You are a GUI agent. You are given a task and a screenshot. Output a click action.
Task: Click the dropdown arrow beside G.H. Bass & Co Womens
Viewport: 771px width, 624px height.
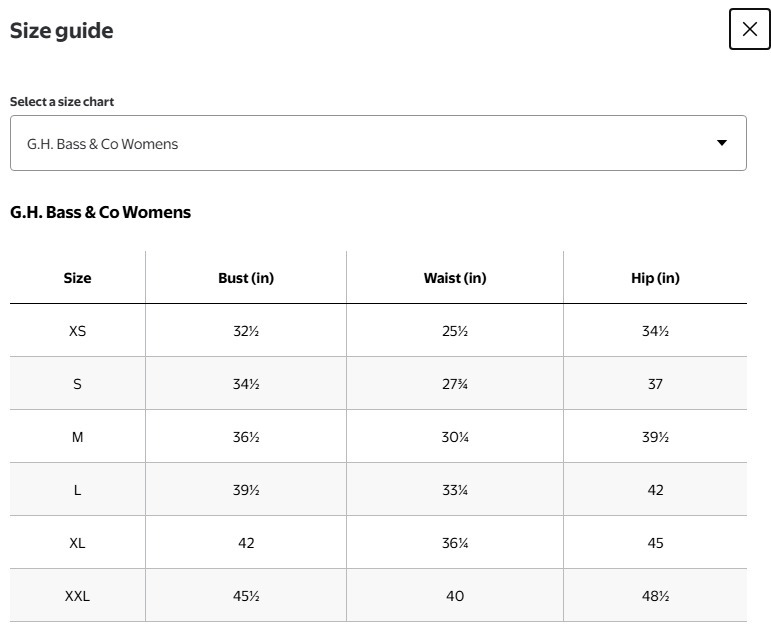(x=722, y=143)
